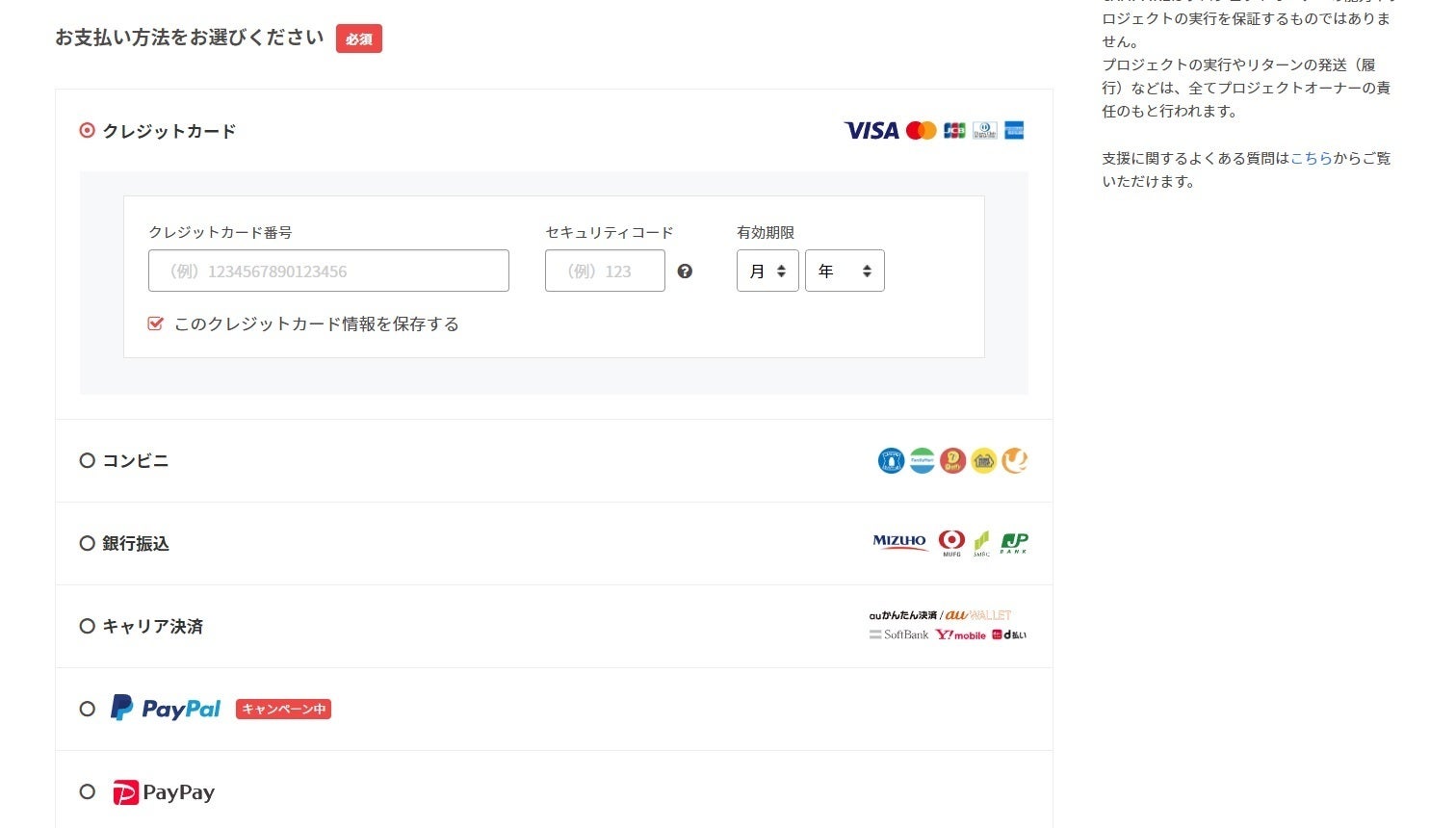Viewport: 1456px width, 828px height.
Task: Click the Mizuho bank logo
Action: (x=899, y=542)
